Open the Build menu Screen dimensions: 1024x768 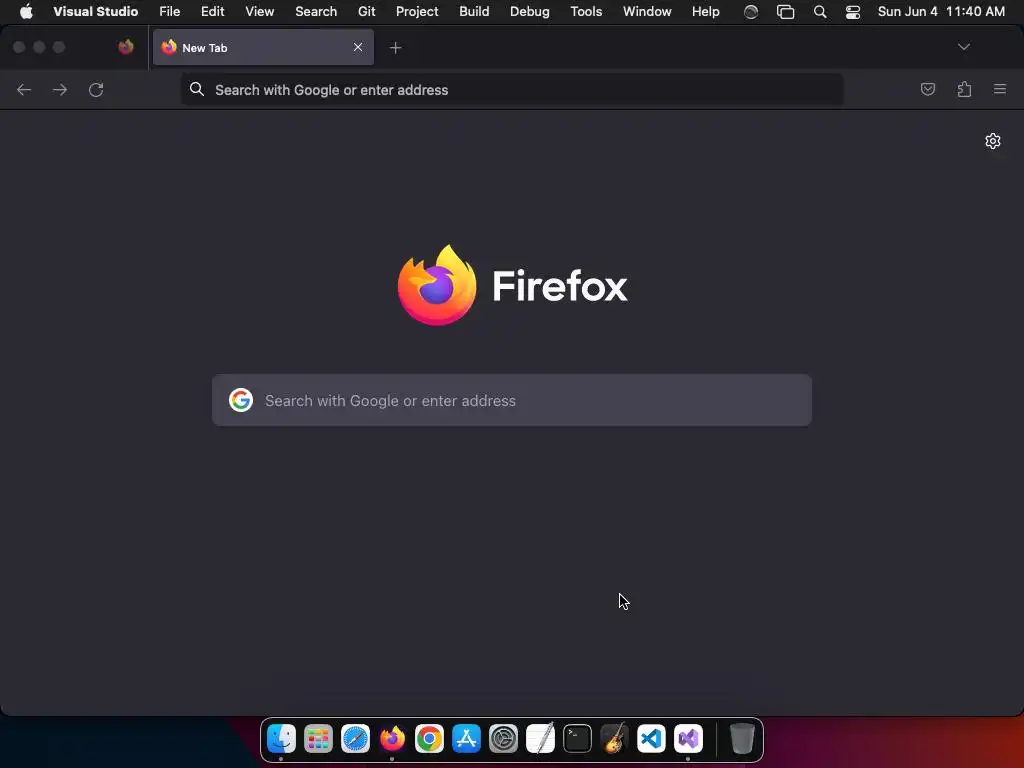(x=474, y=12)
